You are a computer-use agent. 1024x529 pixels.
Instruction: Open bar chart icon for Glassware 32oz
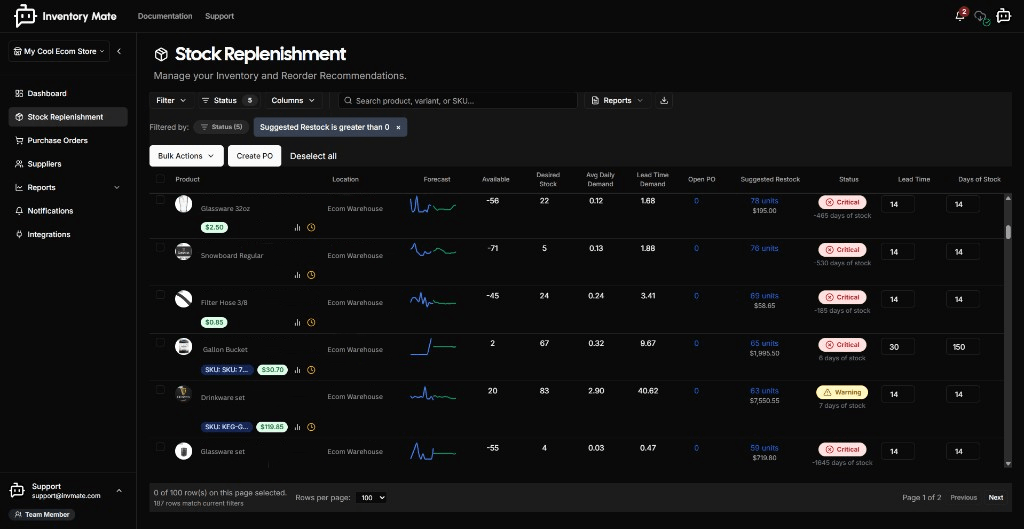(x=297, y=227)
